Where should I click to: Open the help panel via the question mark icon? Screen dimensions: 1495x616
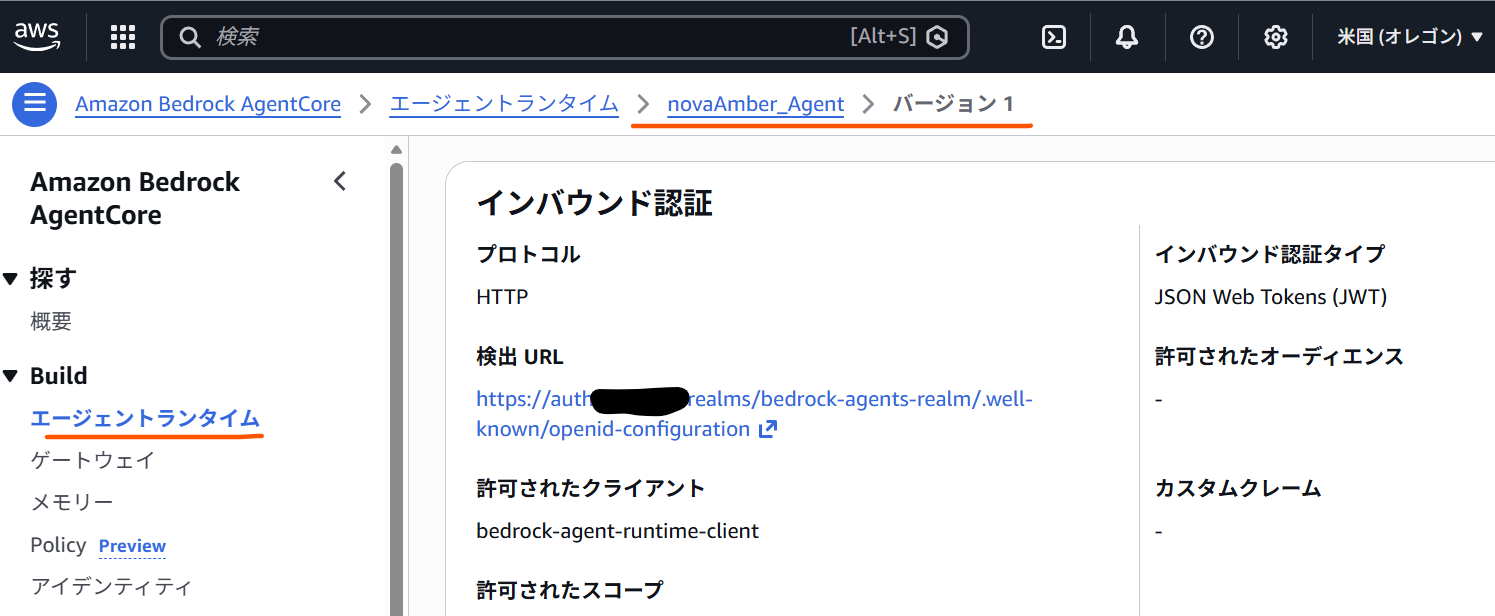click(1201, 36)
